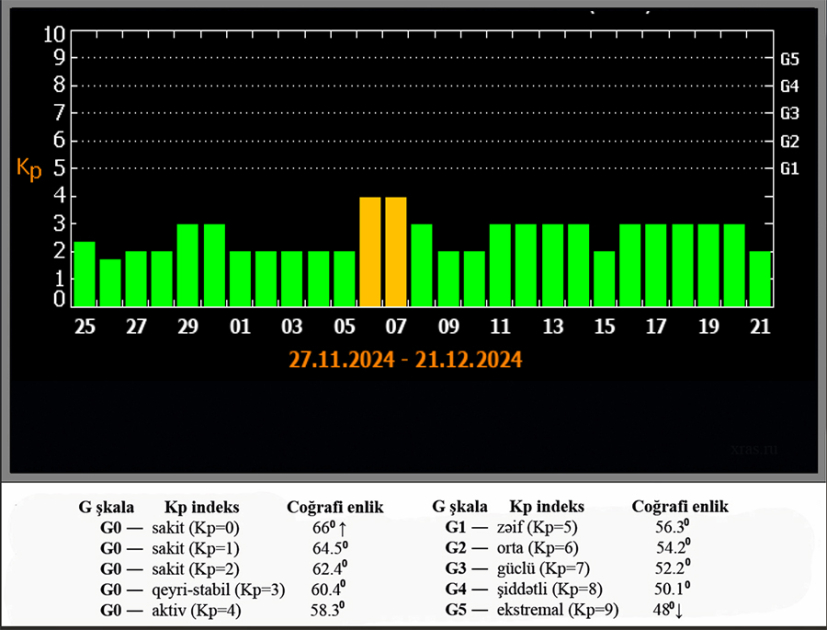Click the G3 label on right axis

(789, 113)
